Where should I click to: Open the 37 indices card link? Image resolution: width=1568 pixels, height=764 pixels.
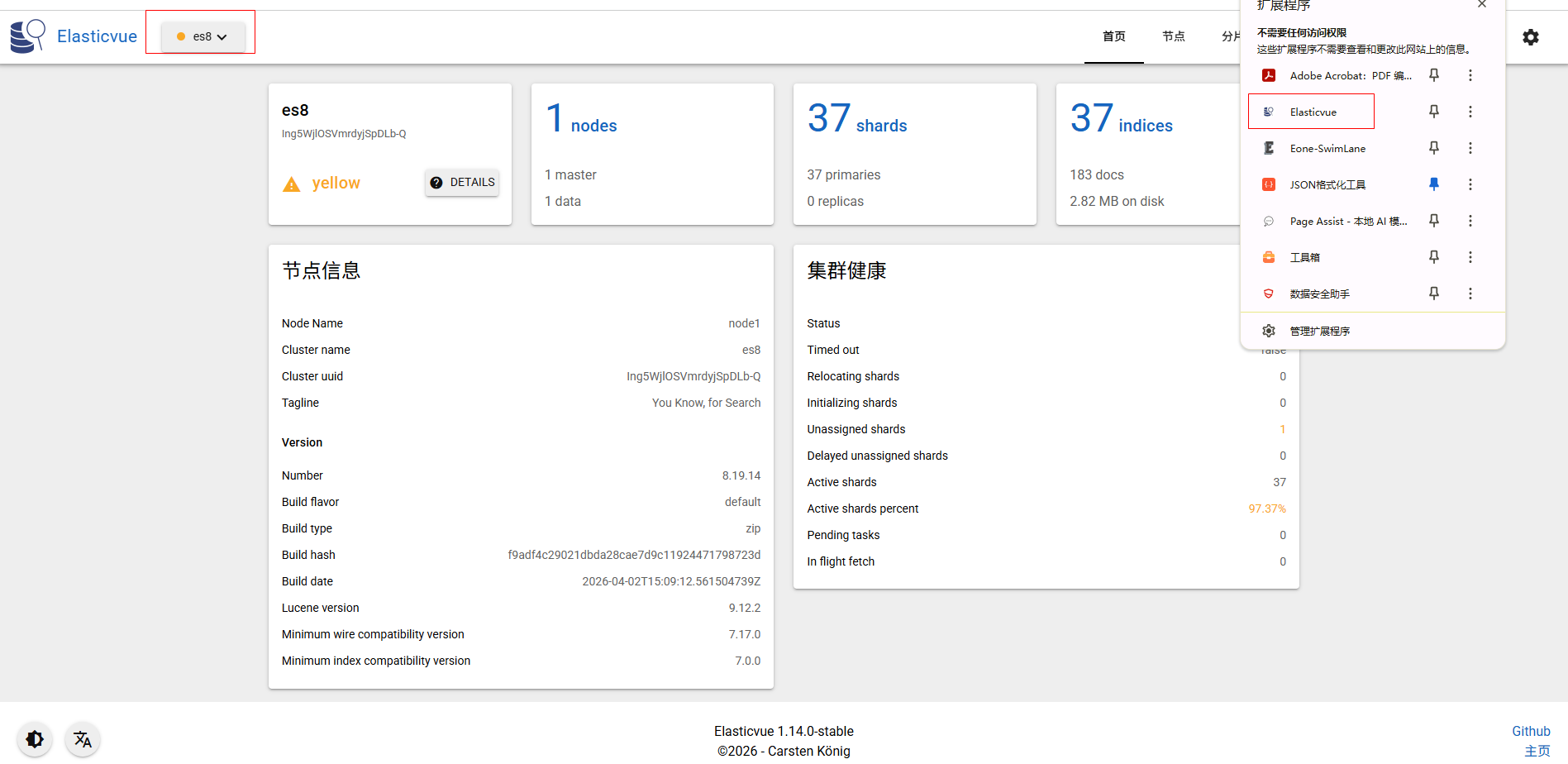tap(1122, 118)
